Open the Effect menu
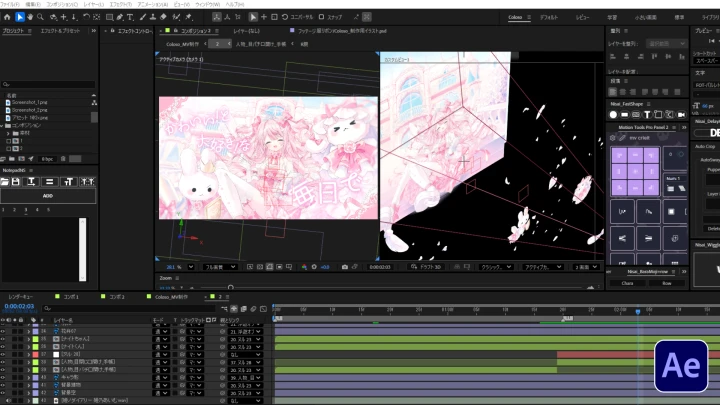The width and height of the screenshot is (720, 405). 121,4
